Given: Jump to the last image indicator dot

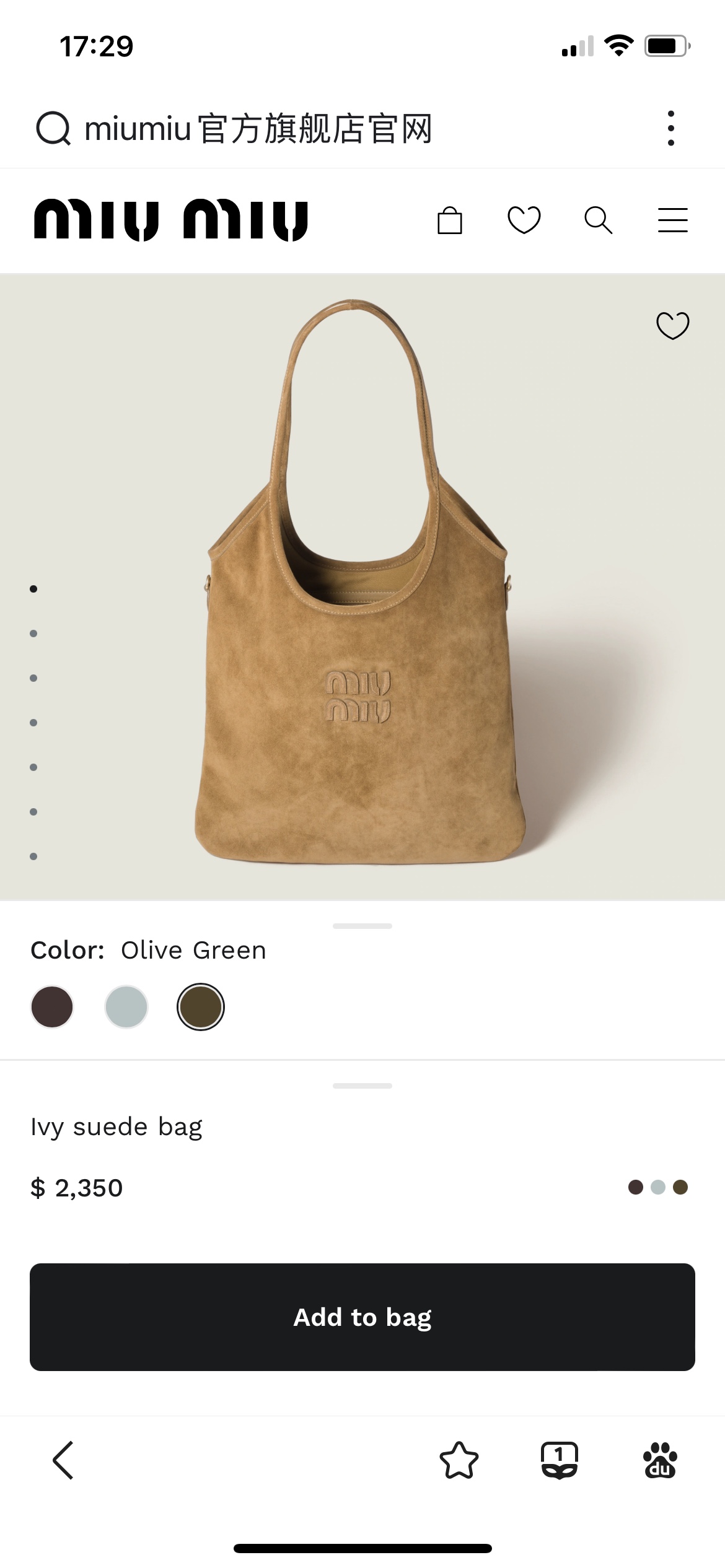Looking at the screenshot, I should point(33,856).
